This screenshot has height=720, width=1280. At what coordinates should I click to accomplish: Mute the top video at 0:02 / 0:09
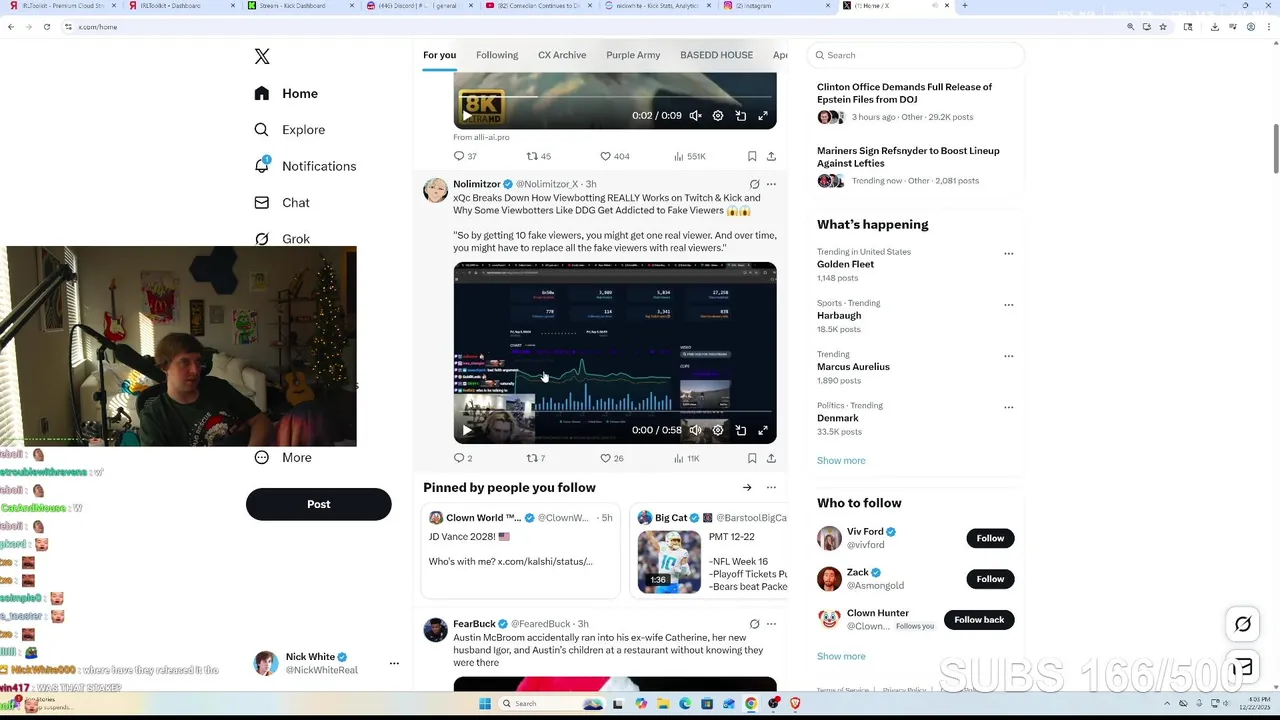pos(695,116)
